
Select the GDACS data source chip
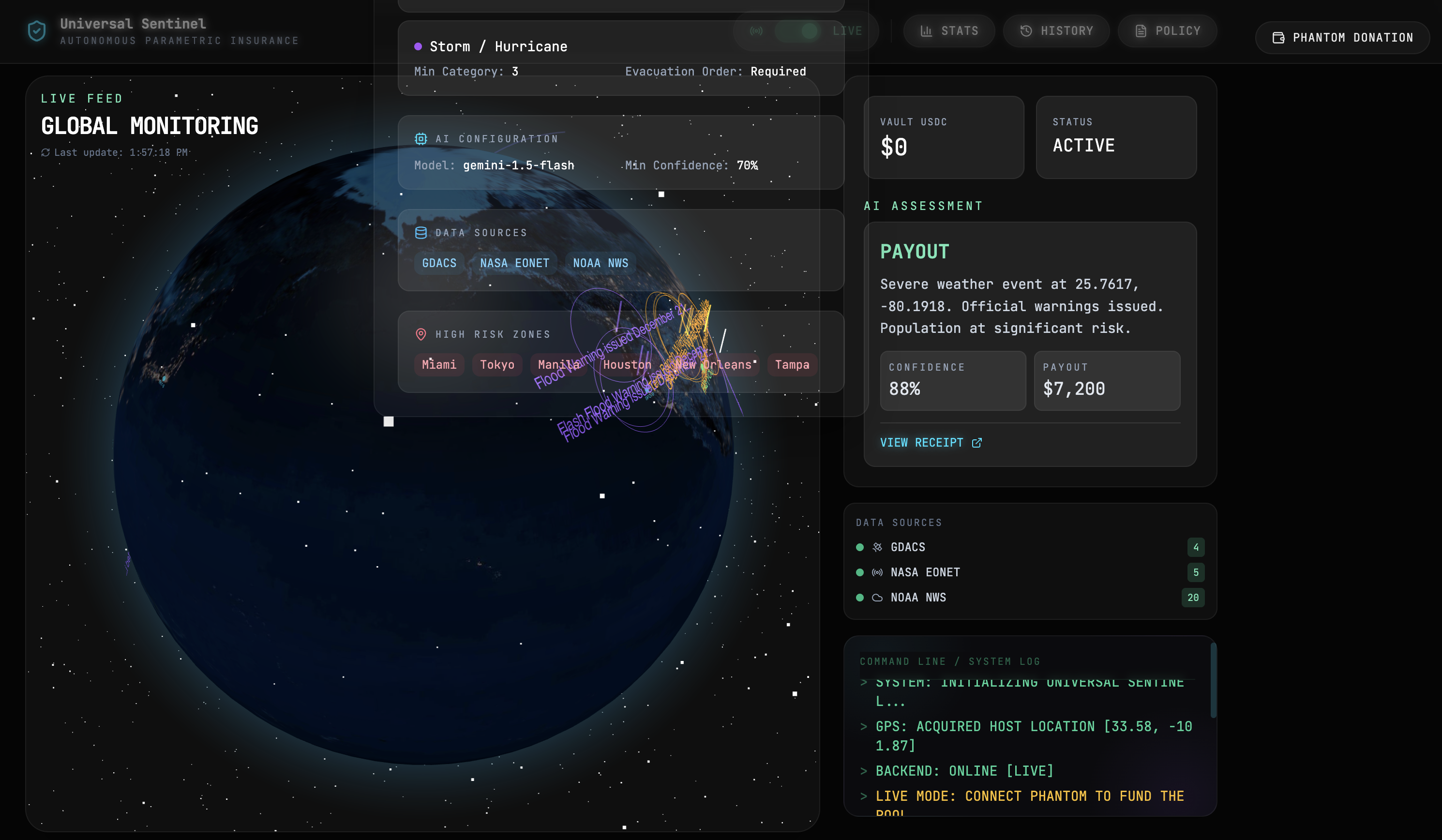coord(439,263)
